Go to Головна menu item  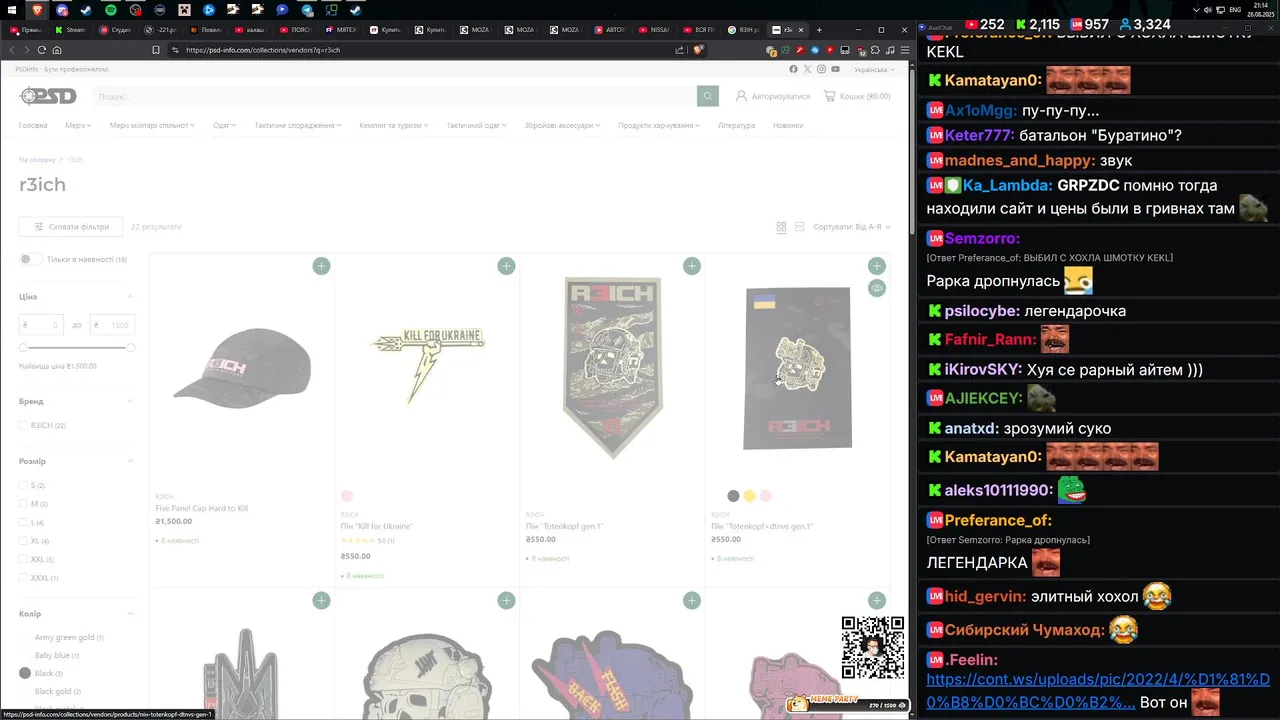[x=33, y=125]
